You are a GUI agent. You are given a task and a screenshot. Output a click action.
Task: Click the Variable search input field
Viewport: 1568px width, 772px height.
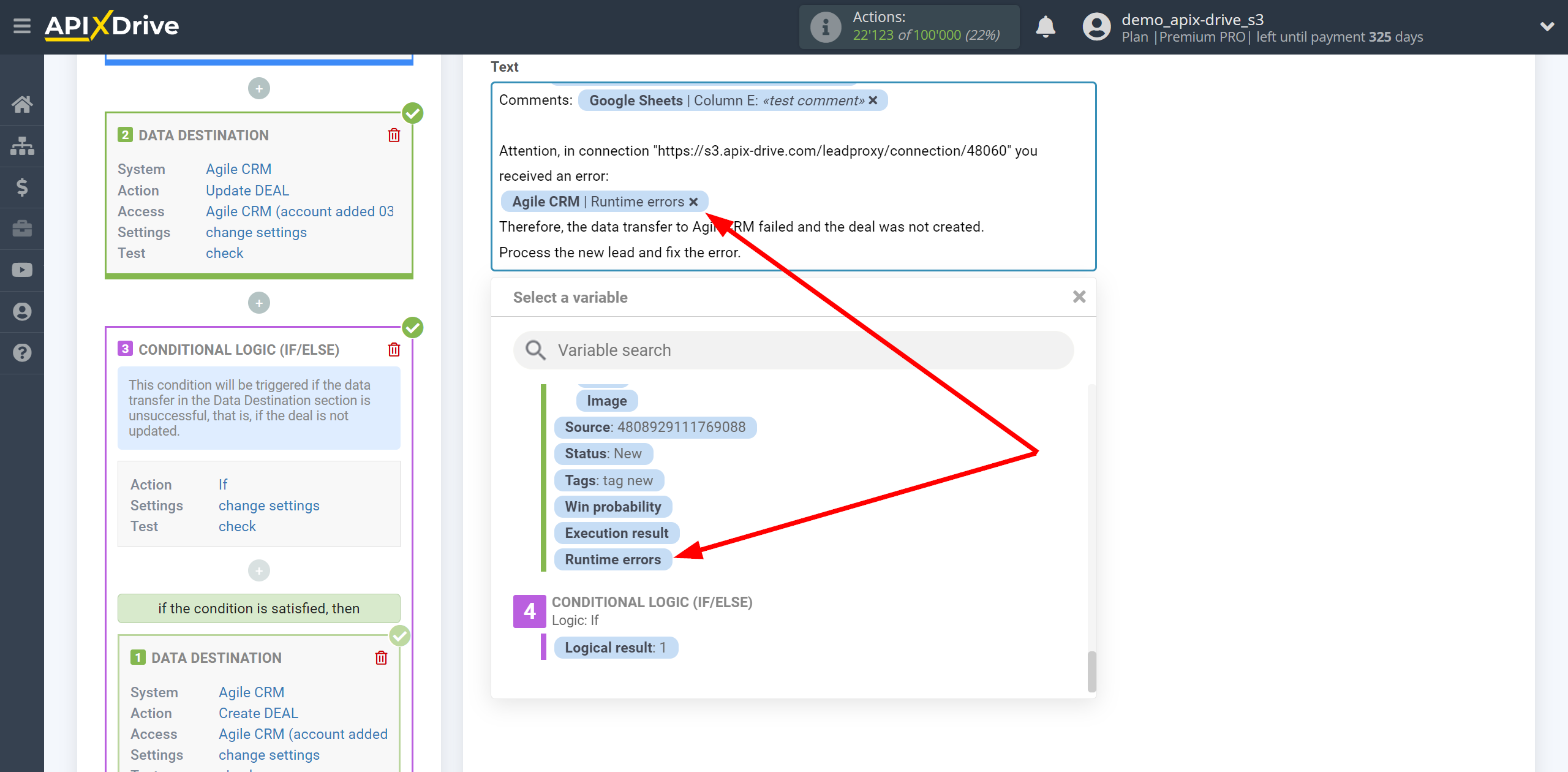(x=791, y=350)
